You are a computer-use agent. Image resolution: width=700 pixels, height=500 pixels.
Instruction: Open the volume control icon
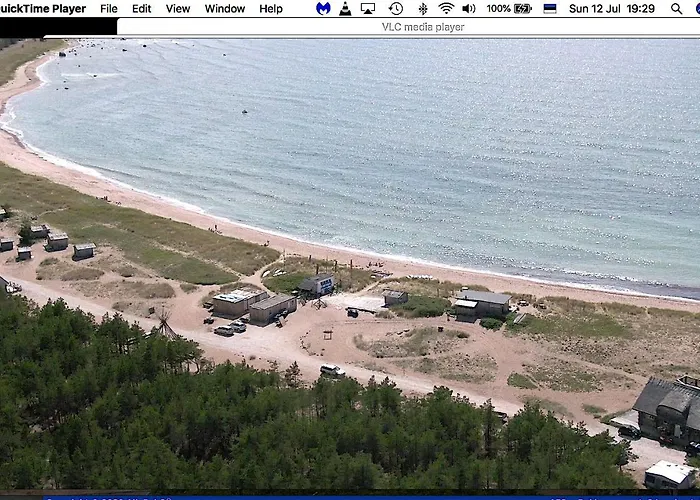(469, 9)
